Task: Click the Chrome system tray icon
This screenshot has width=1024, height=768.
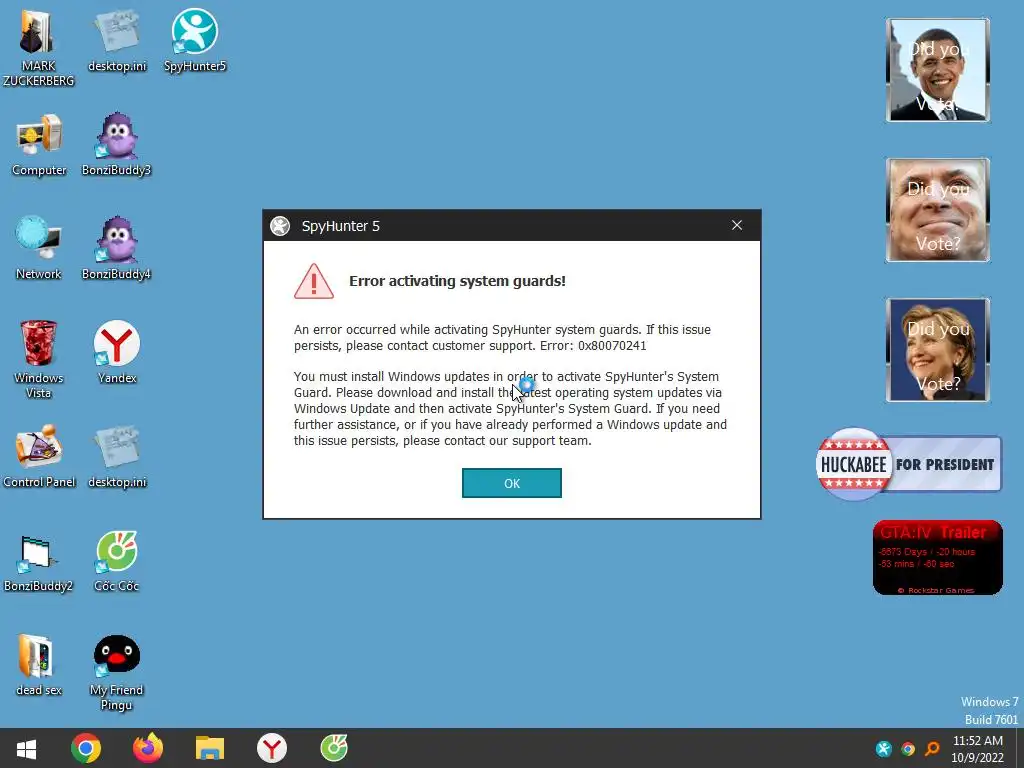Action: (908, 749)
